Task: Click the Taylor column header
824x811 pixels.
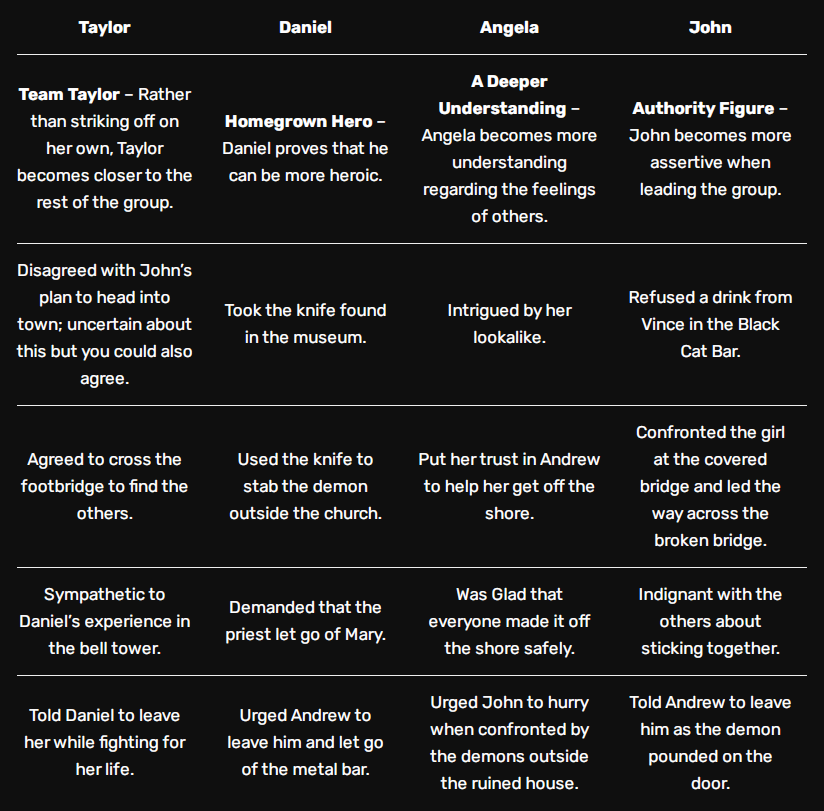Action: [x=105, y=27]
